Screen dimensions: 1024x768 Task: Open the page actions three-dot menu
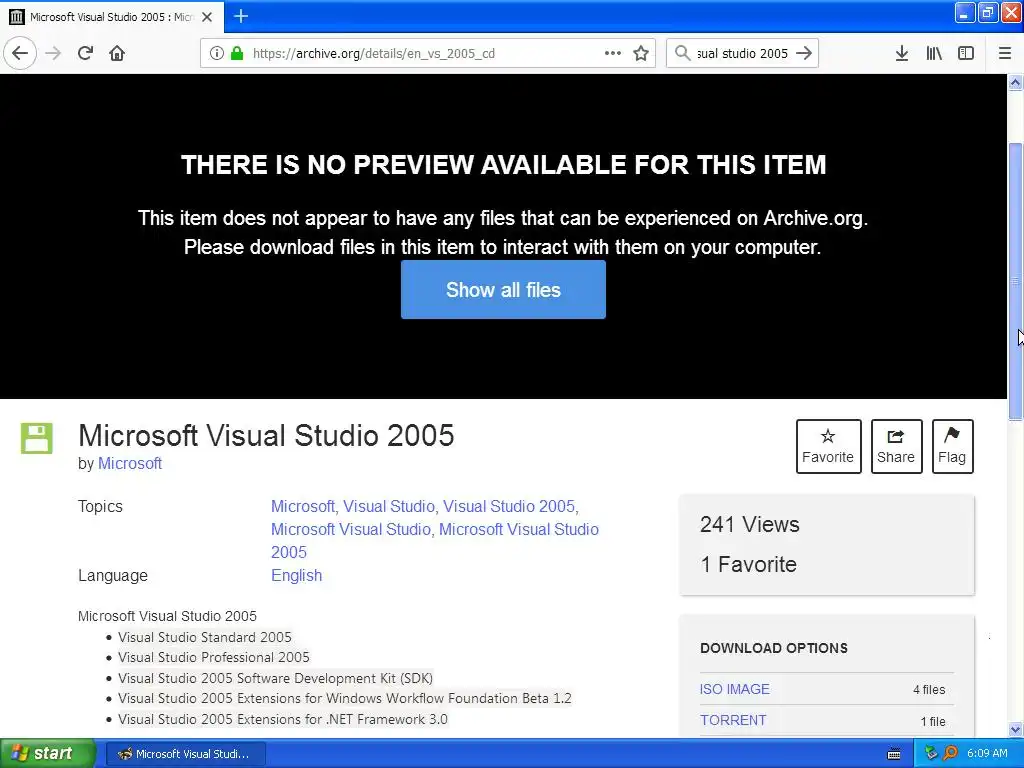613,53
